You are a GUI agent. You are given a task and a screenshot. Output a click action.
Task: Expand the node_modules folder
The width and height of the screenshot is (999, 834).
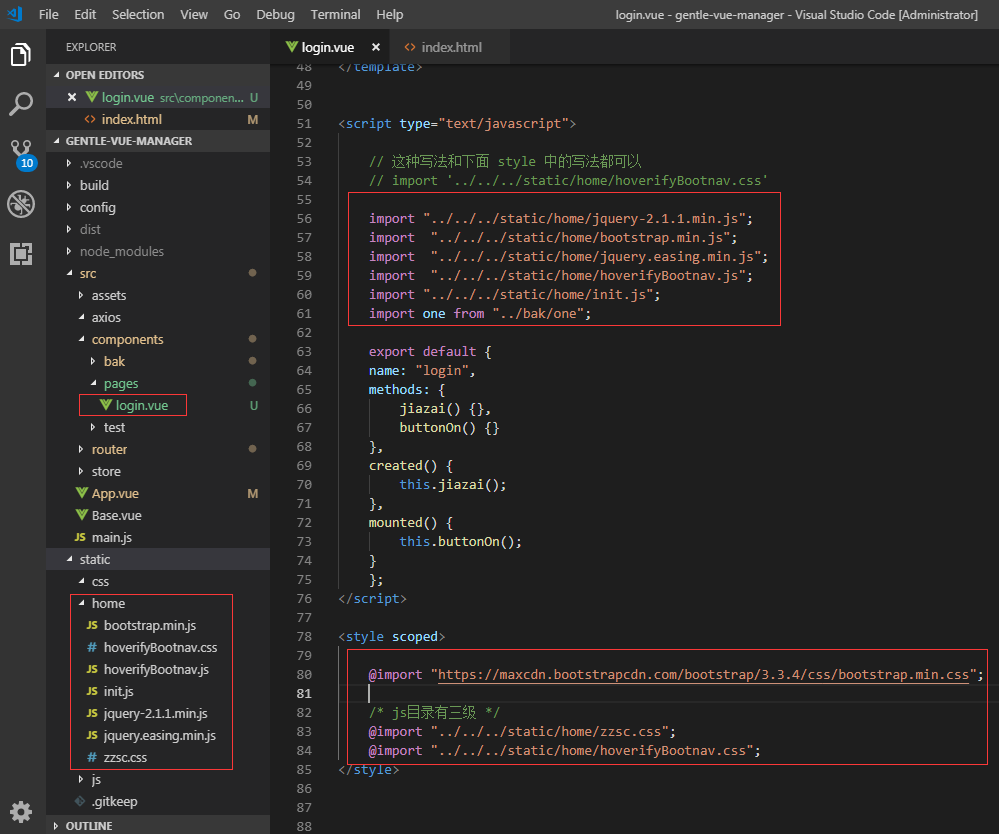(x=158, y=251)
